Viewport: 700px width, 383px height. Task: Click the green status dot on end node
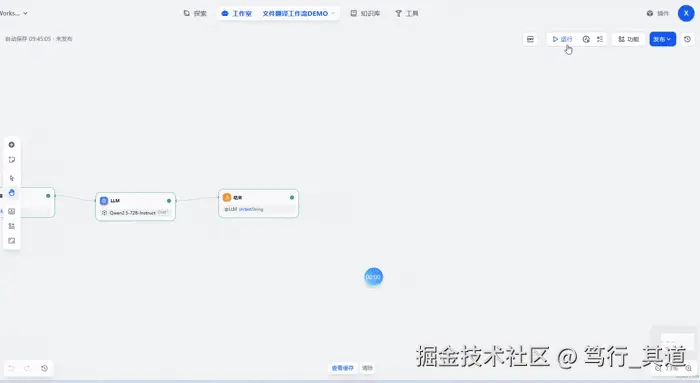(292, 197)
